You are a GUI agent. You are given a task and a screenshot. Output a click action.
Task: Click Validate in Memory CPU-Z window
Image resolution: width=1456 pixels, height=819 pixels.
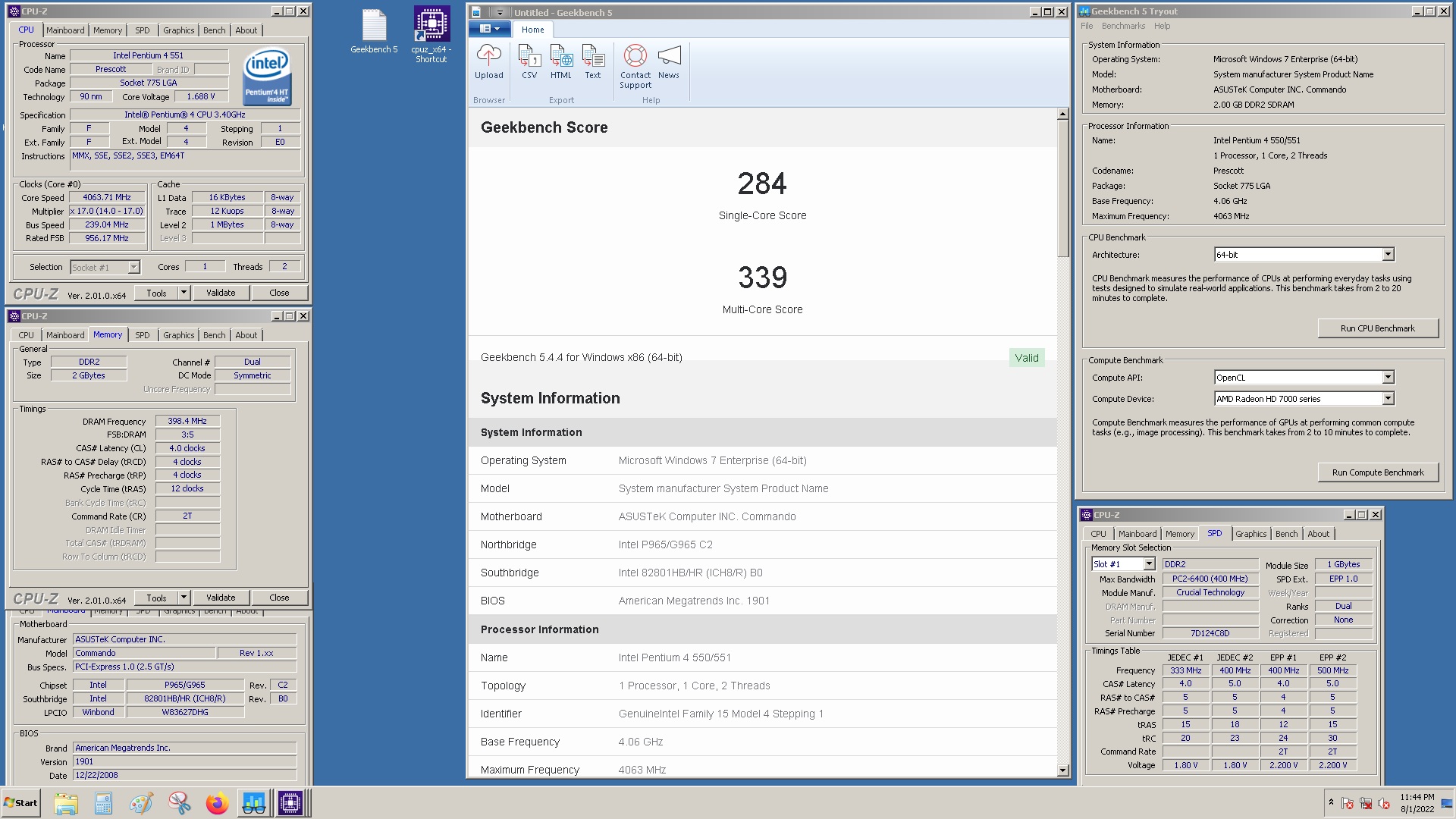tap(221, 598)
